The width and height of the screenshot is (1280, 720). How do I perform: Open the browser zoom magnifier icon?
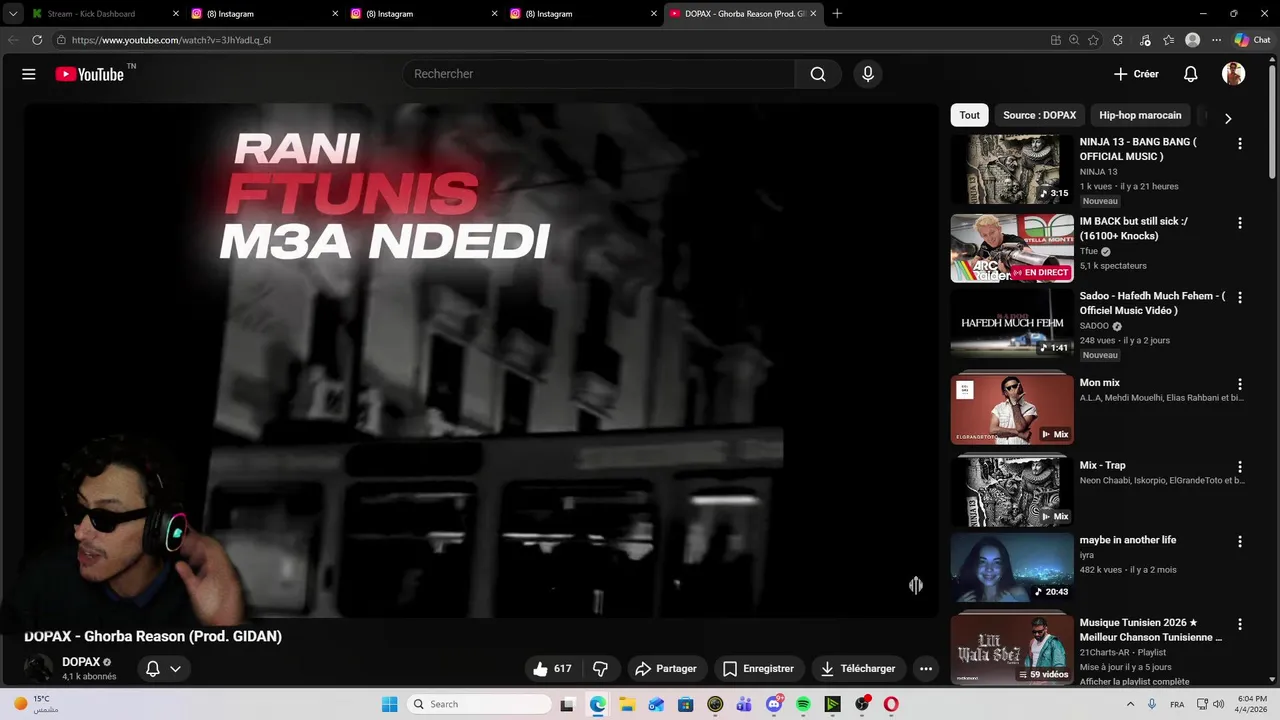1074,40
